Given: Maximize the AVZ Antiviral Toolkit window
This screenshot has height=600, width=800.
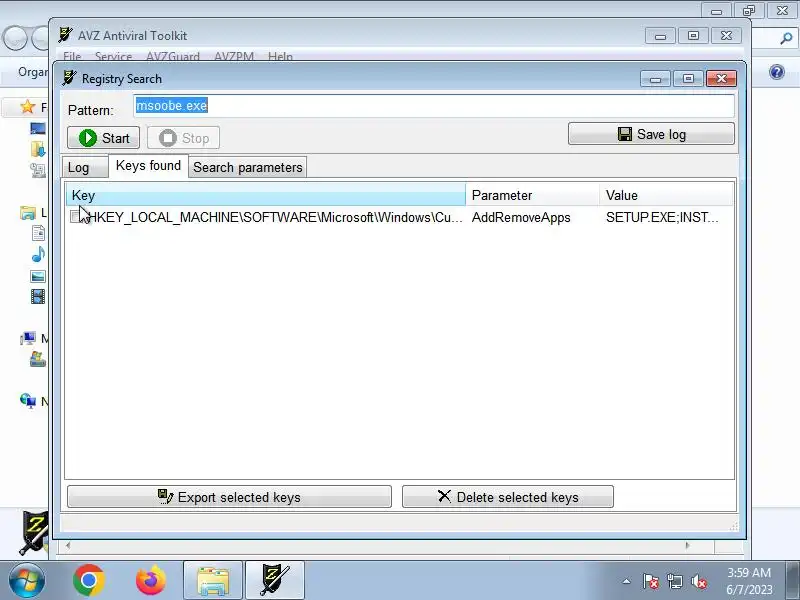Looking at the screenshot, I should tap(693, 36).
